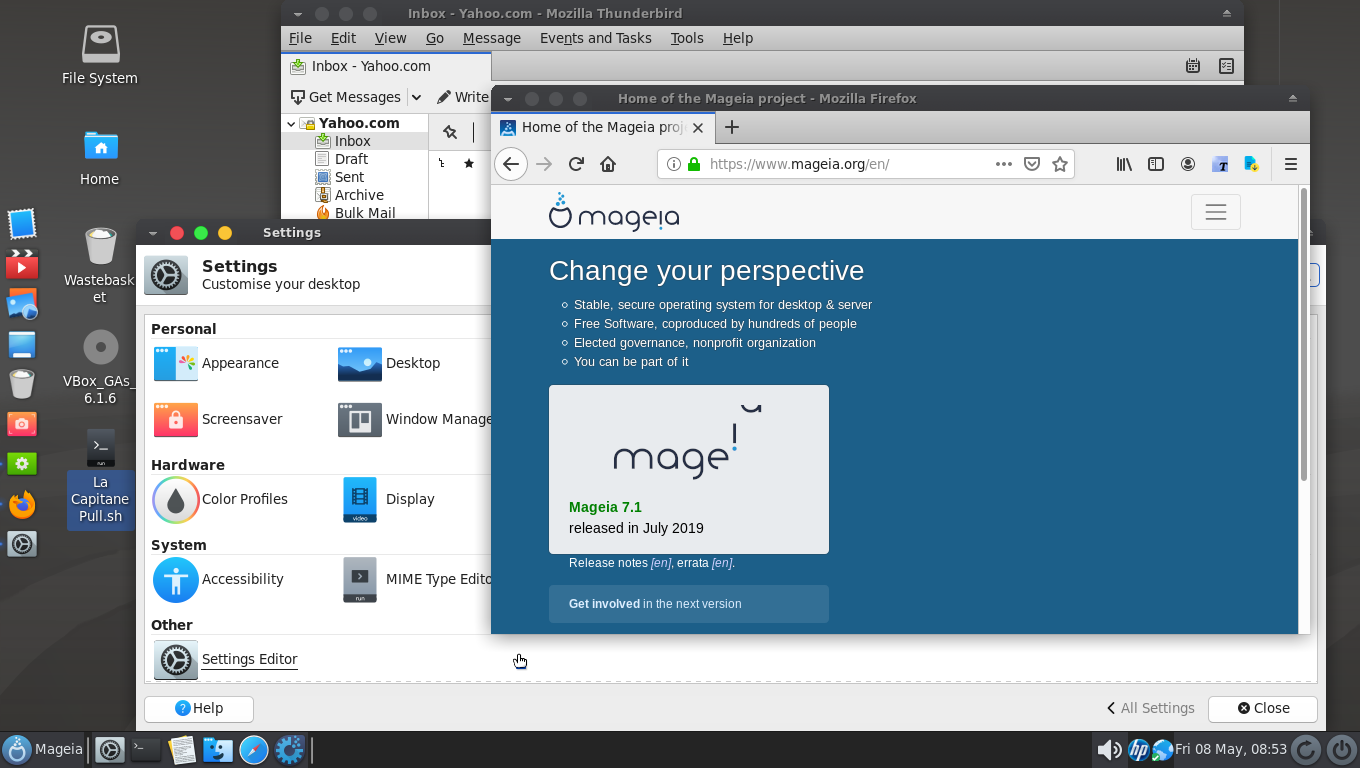1360x768 pixels.
Task: Open MIME Type Editor
Action: (416, 579)
